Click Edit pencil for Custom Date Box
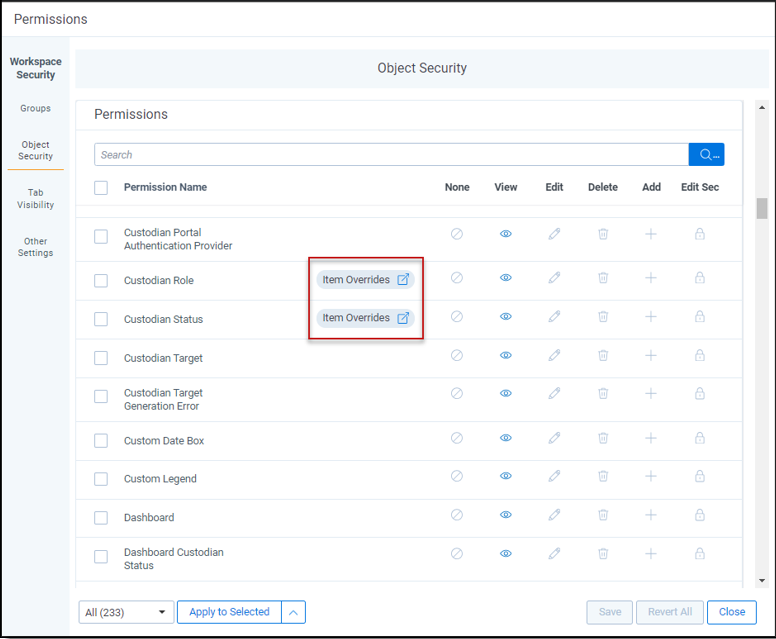 pos(554,438)
